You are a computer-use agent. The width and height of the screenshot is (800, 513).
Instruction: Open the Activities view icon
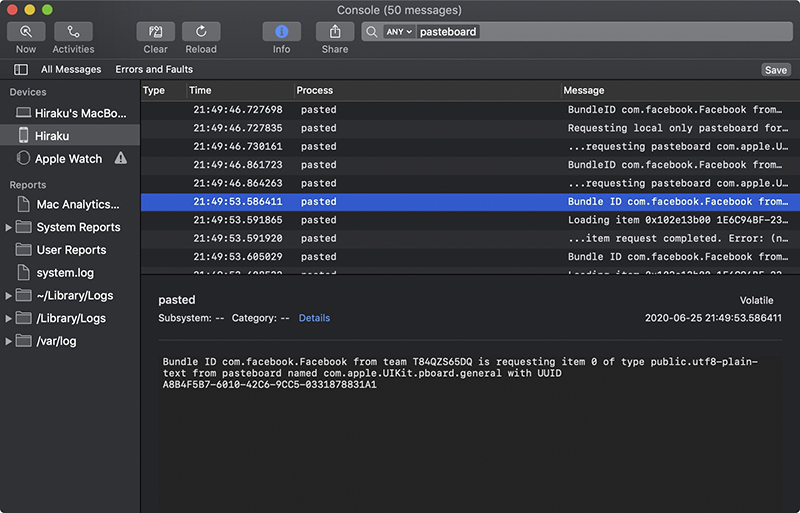coord(73,32)
